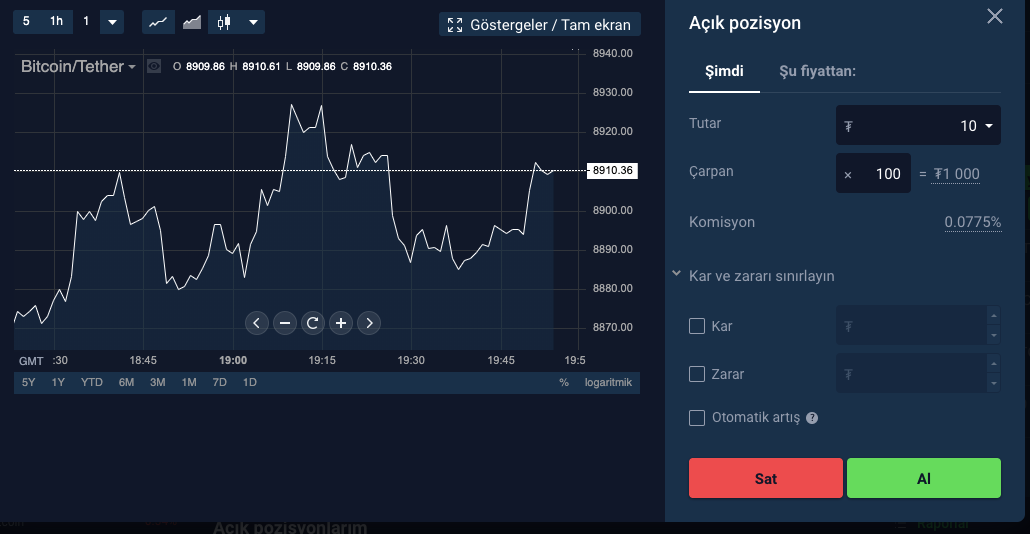1030x534 pixels.
Task: Toggle eye icon next to Bitcoin/Tether
Action: pyautogui.click(x=154, y=67)
